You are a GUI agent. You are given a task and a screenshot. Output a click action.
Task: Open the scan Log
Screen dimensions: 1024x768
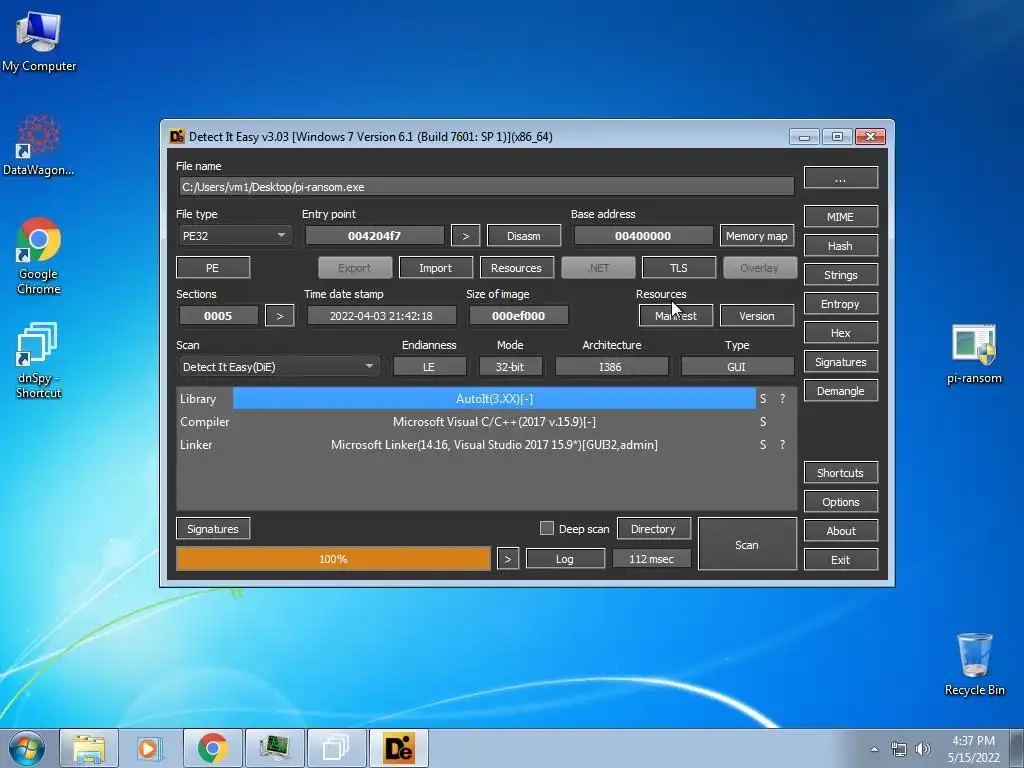(x=565, y=559)
